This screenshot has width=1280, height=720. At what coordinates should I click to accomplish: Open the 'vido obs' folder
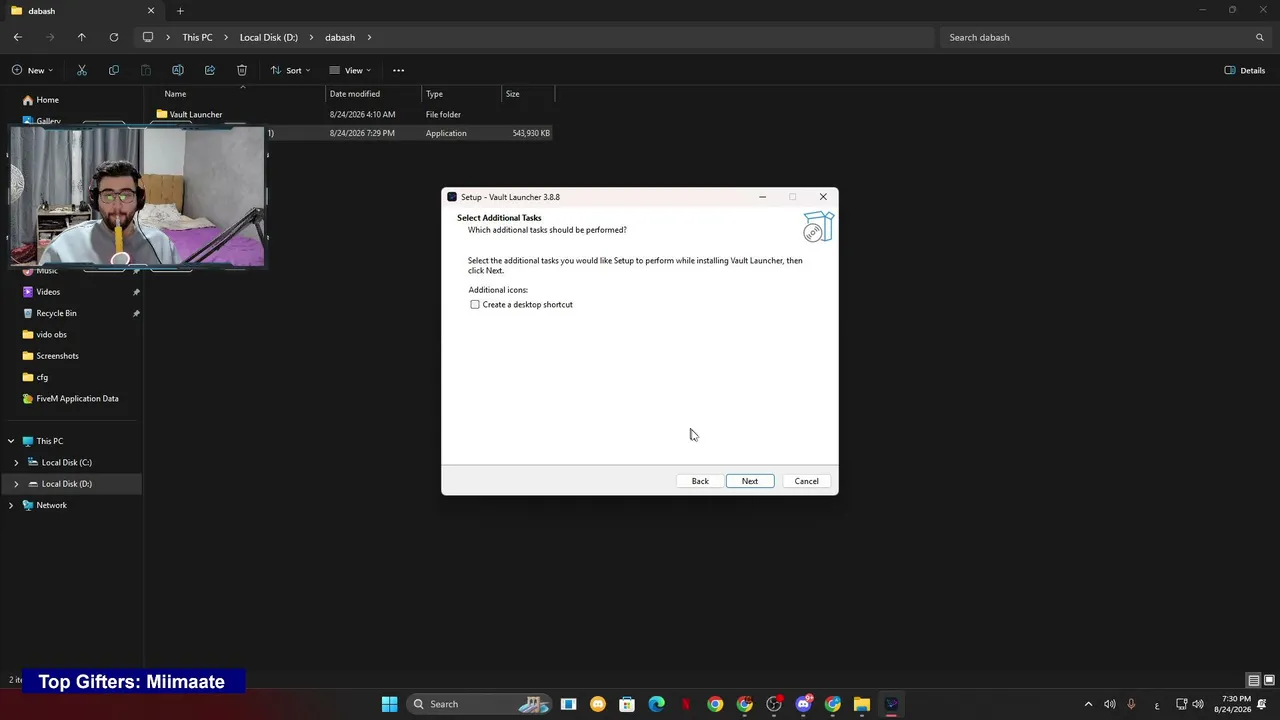(51, 335)
